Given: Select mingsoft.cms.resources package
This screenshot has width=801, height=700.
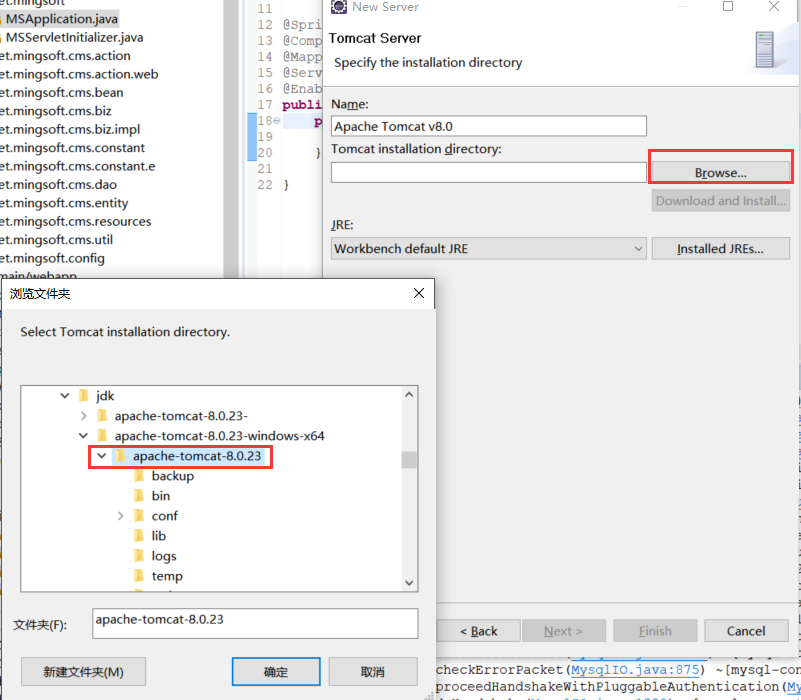Looking at the screenshot, I should tap(76, 221).
